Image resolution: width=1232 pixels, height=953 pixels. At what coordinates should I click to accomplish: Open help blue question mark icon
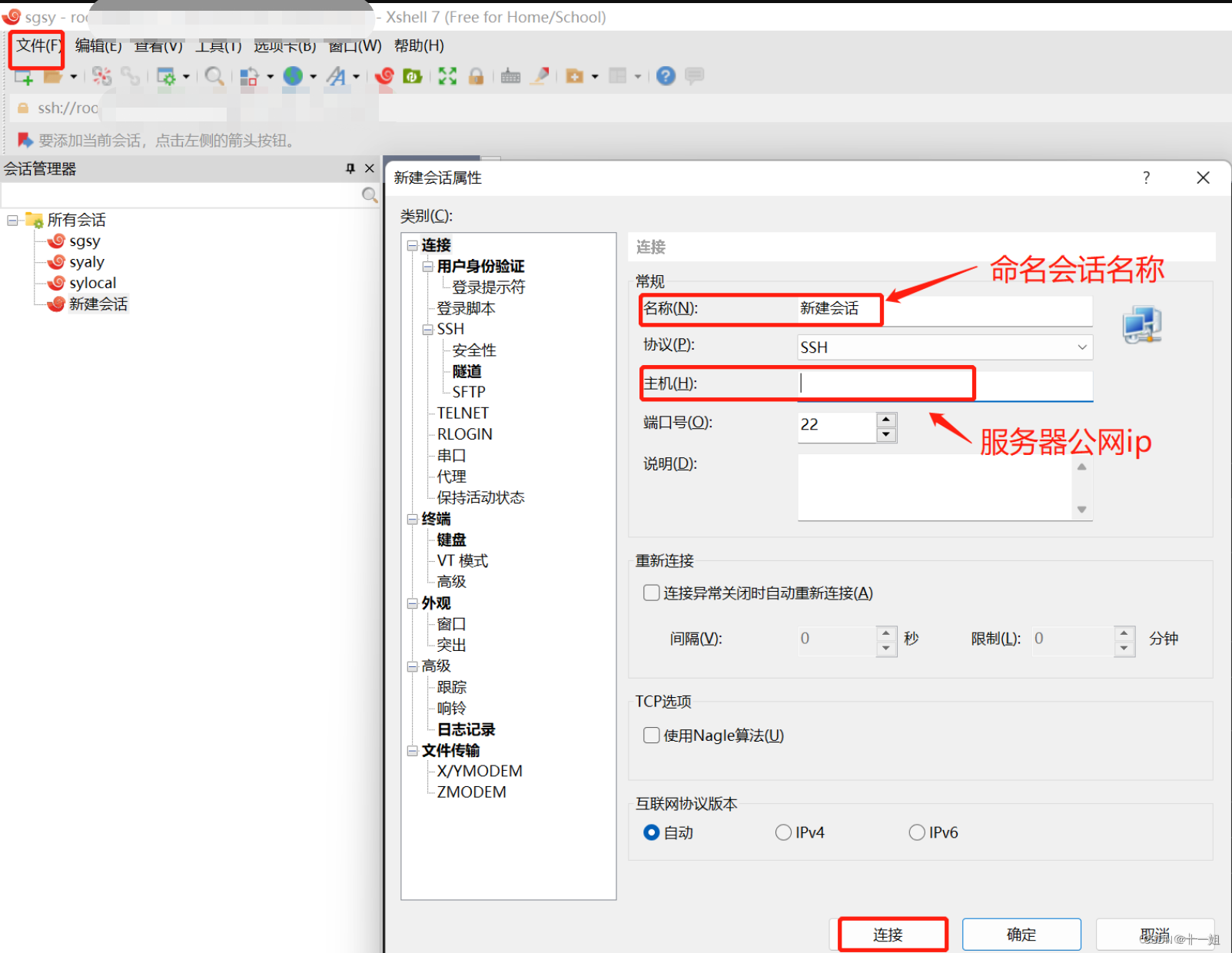click(x=666, y=75)
